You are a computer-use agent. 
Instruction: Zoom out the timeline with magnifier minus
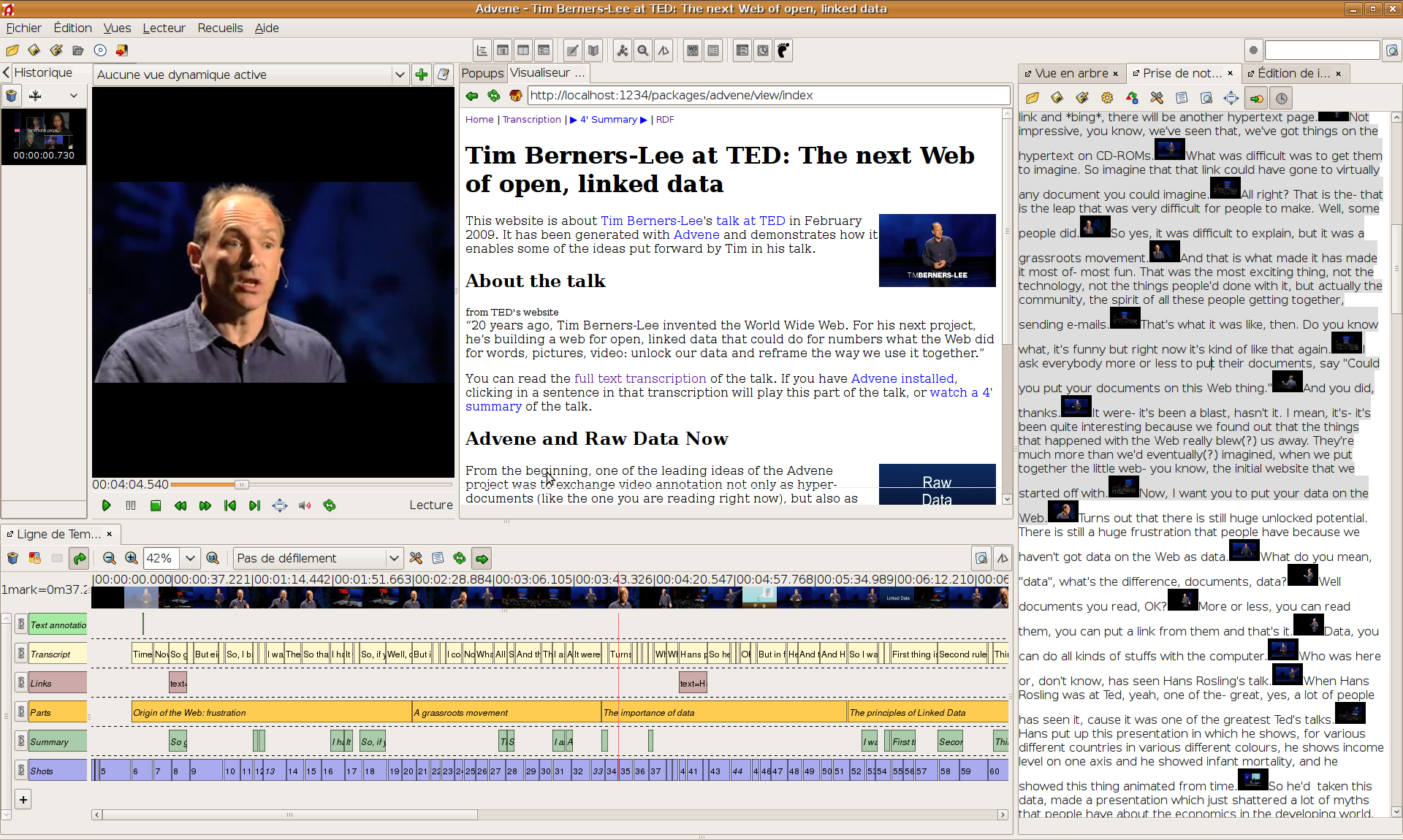(110, 558)
